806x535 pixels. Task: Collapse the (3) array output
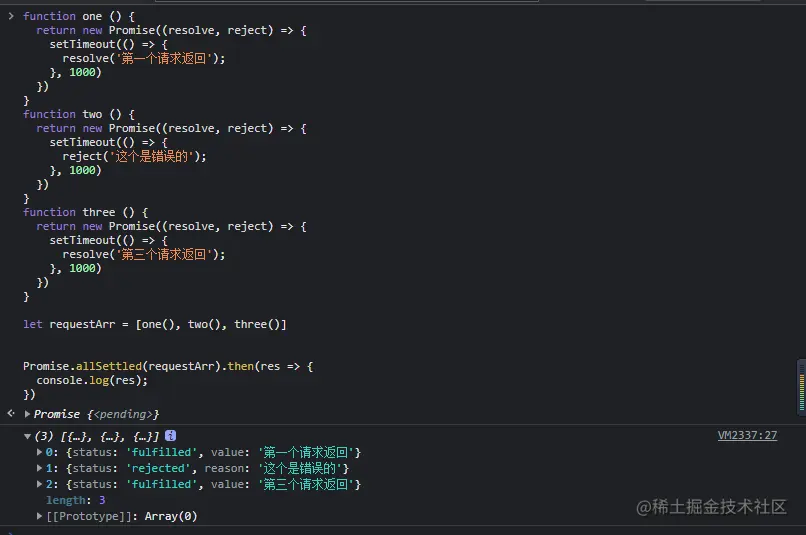pos(27,436)
